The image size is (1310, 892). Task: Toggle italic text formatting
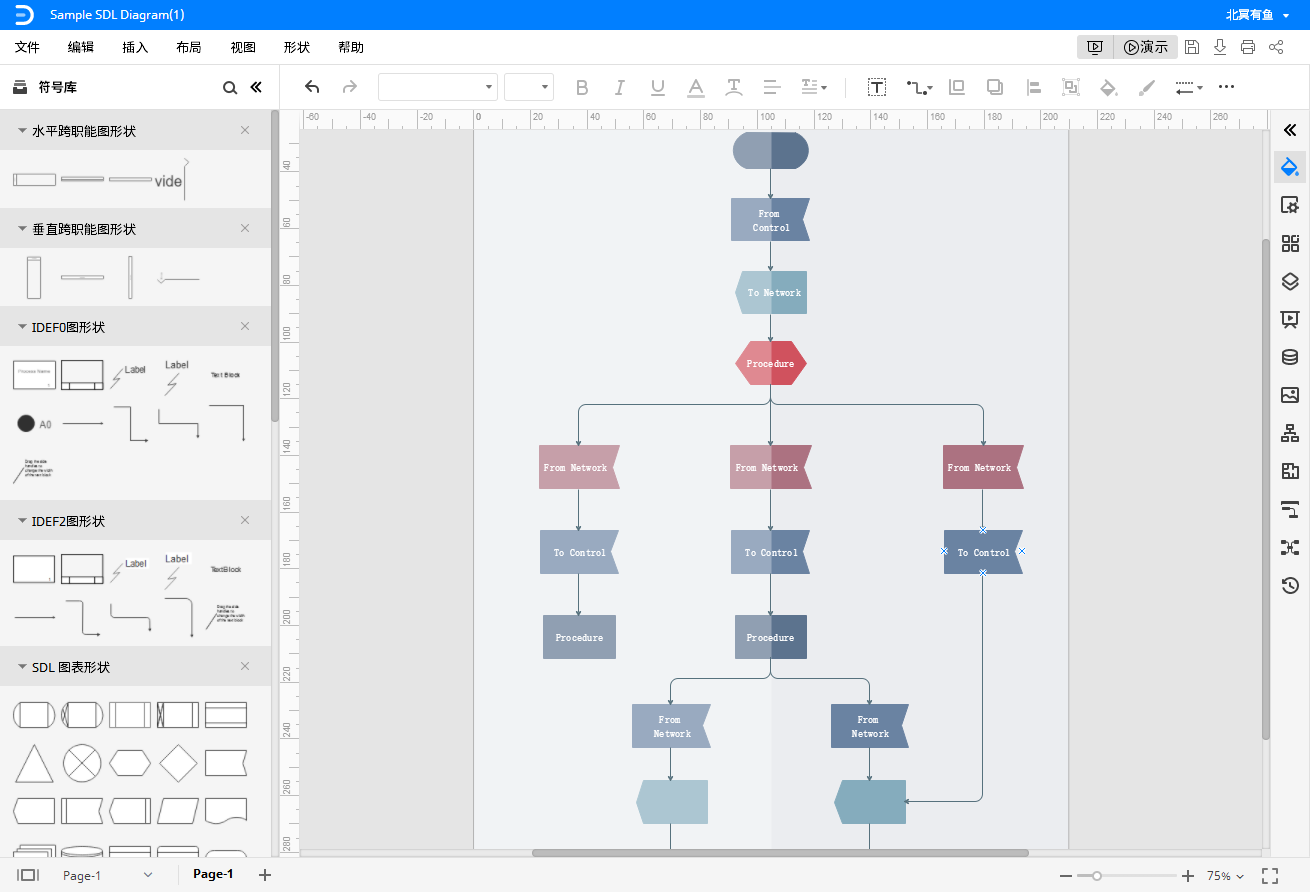click(620, 87)
